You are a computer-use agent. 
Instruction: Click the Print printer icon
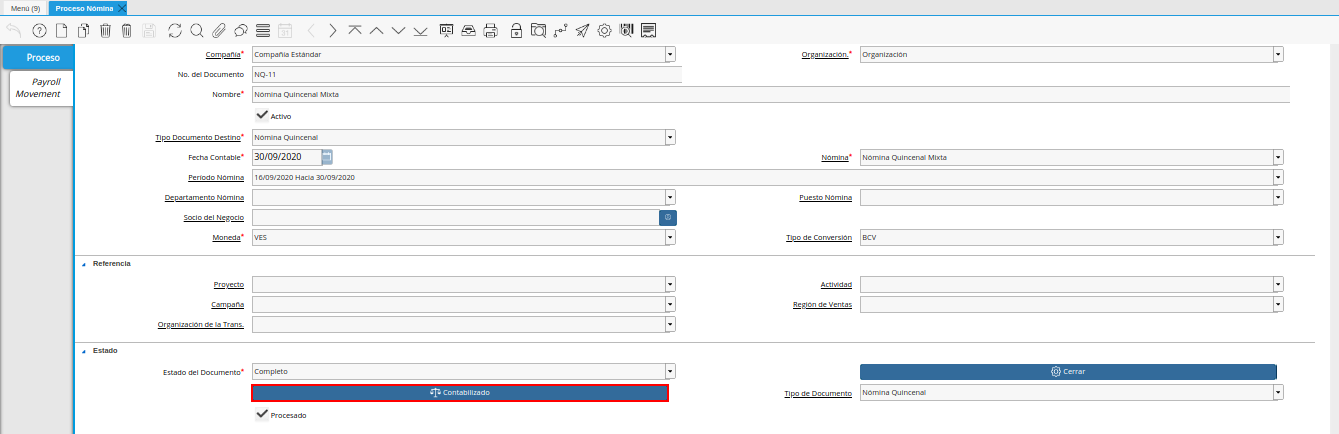point(490,30)
